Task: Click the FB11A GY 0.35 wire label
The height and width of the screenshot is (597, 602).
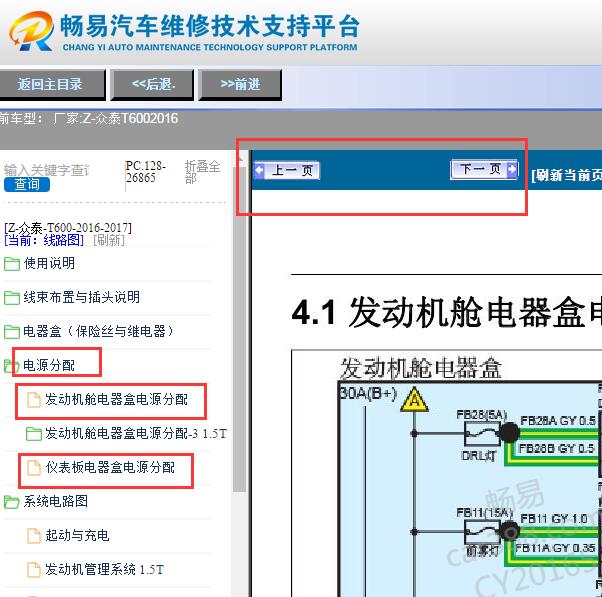Action: [555, 548]
